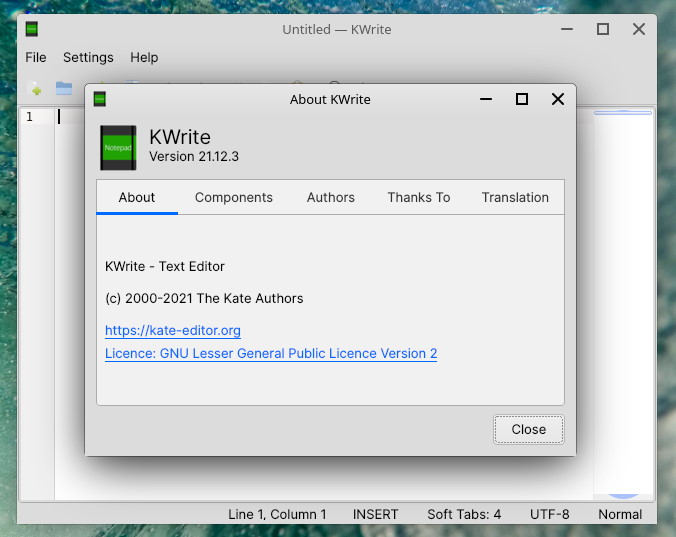Click the Open file folder icon
676x537 pixels.
pyautogui.click(x=64, y=88)
